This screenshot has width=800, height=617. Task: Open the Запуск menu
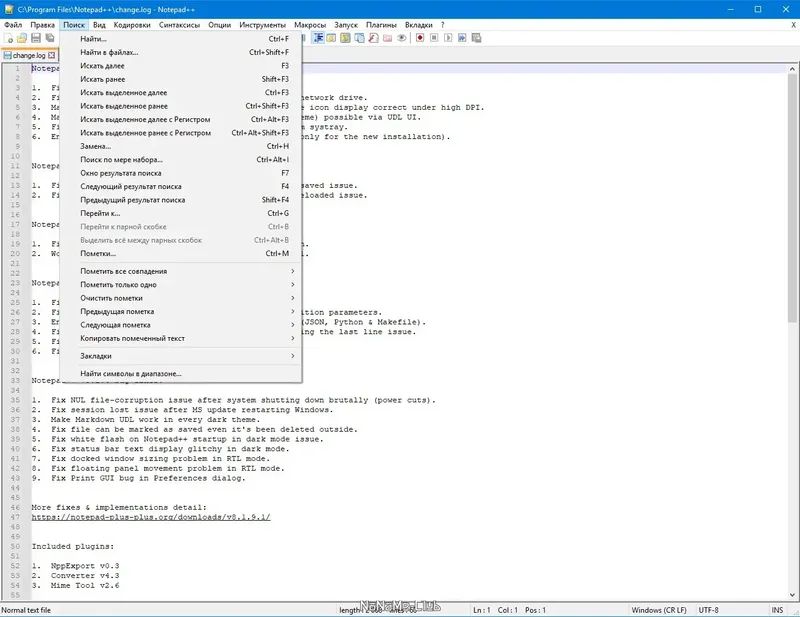(346, 24)
